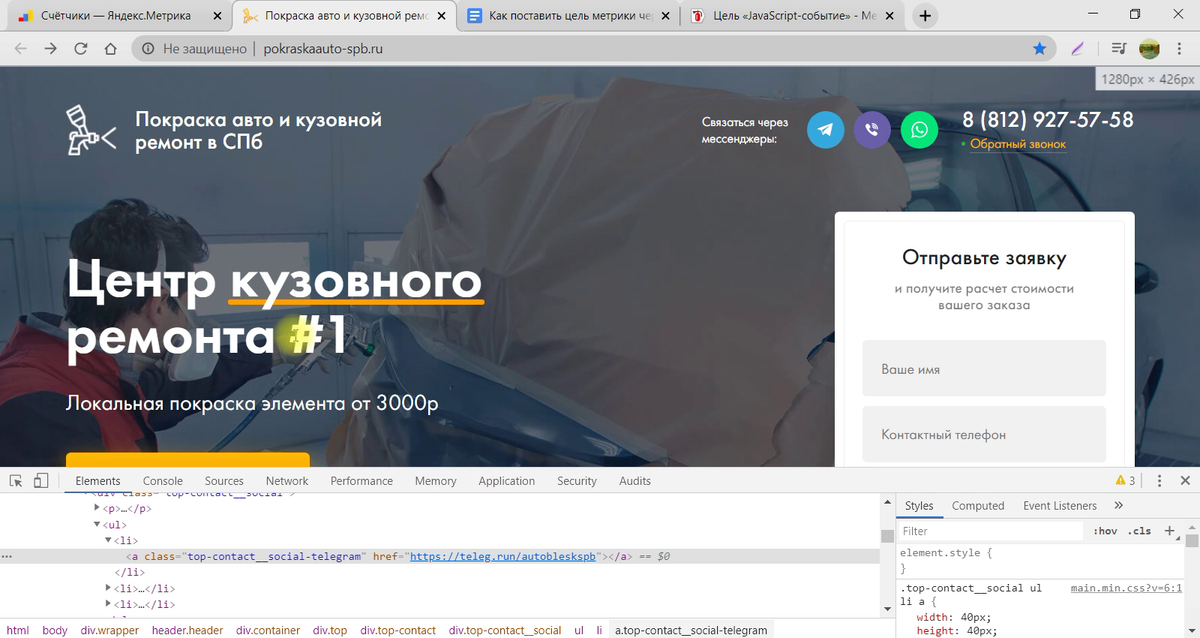1200x638 pixels.
Task: Open the hidden panels chevron next to Event Listeners
Action: (1118, 505)
